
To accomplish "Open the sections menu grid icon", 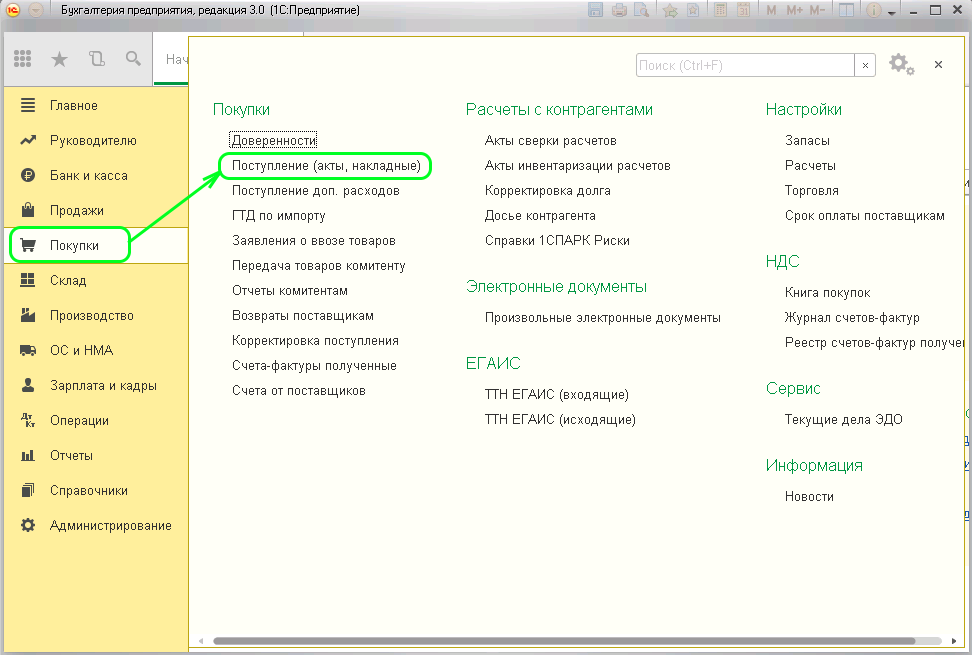I will [23, 59].
